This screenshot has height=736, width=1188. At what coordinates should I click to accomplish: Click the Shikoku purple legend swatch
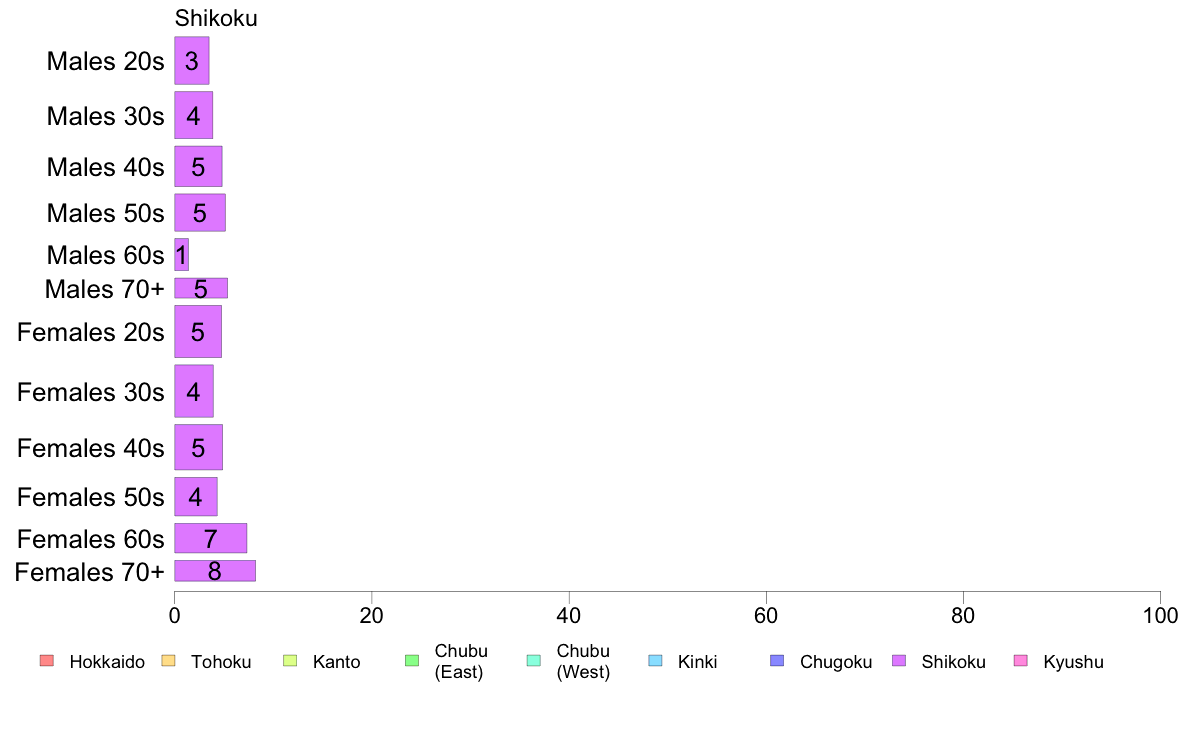[x=899, y=661]
